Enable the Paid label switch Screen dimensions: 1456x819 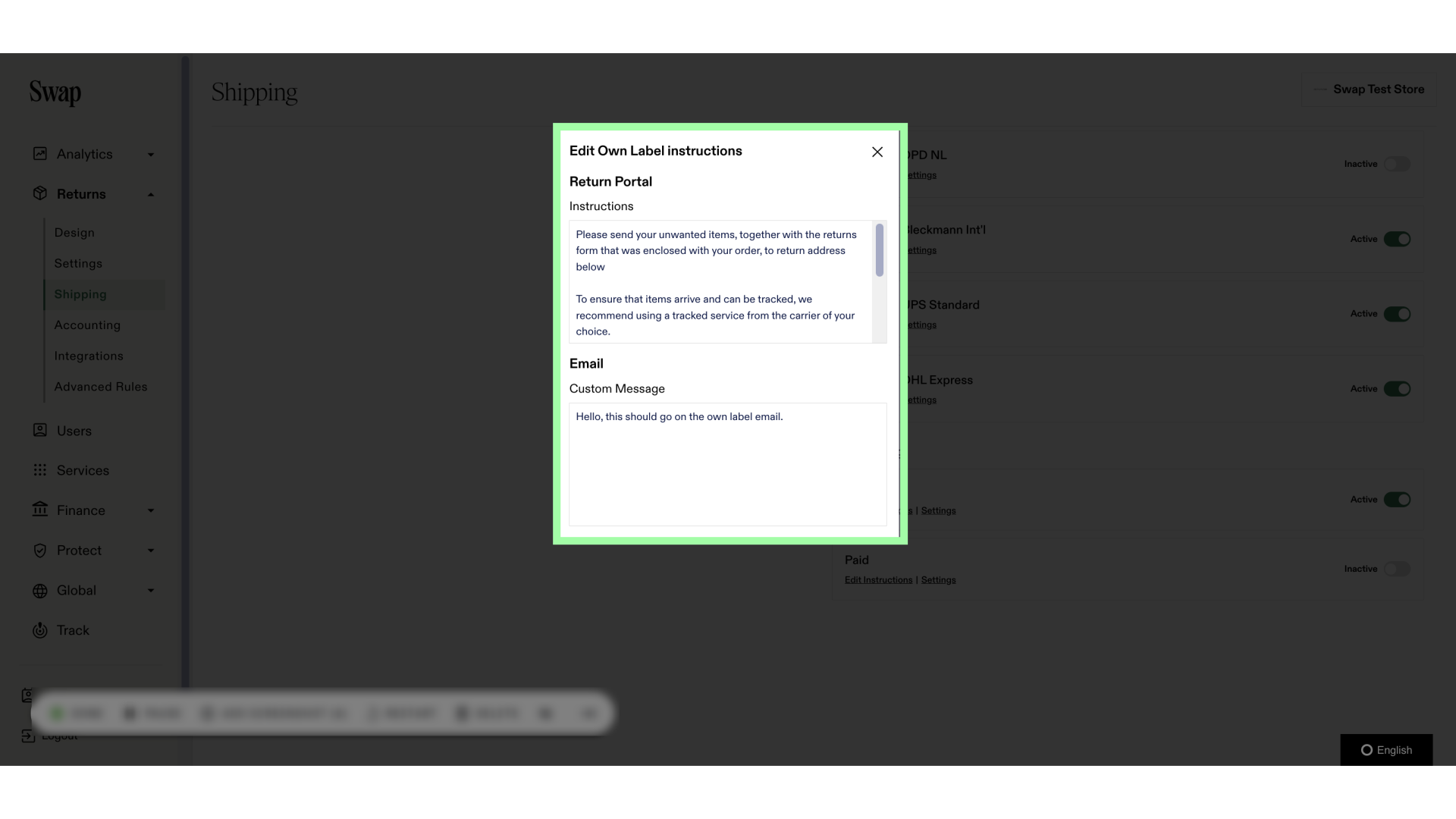1397,569
